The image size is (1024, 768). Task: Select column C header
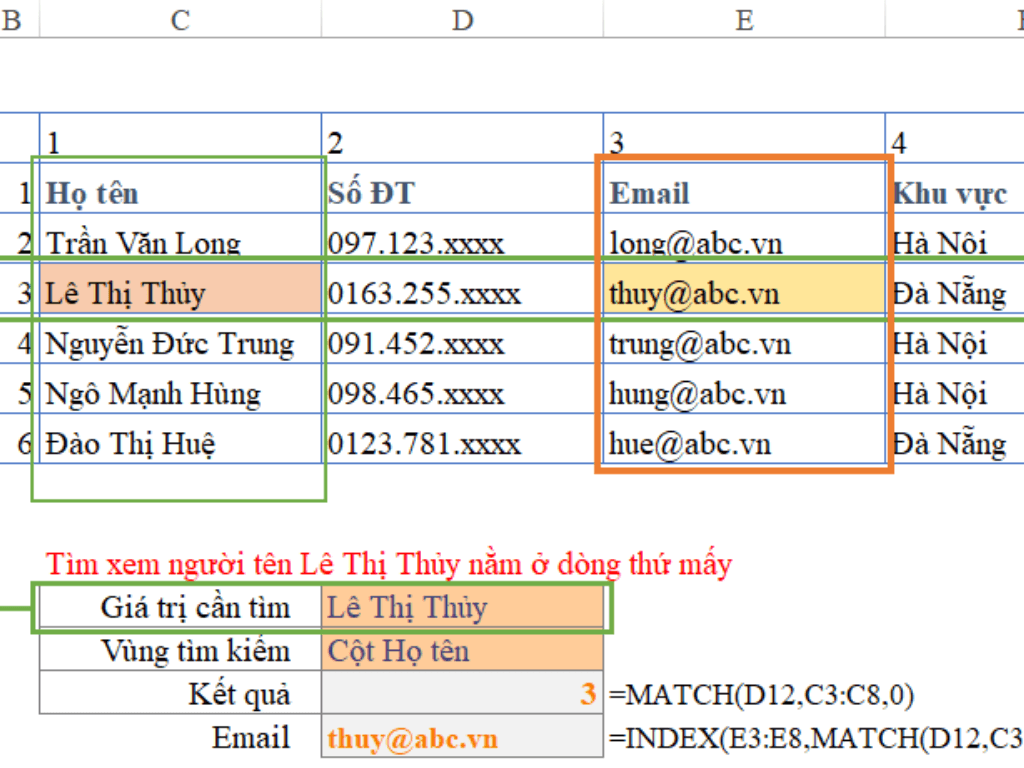click(180, 21)
